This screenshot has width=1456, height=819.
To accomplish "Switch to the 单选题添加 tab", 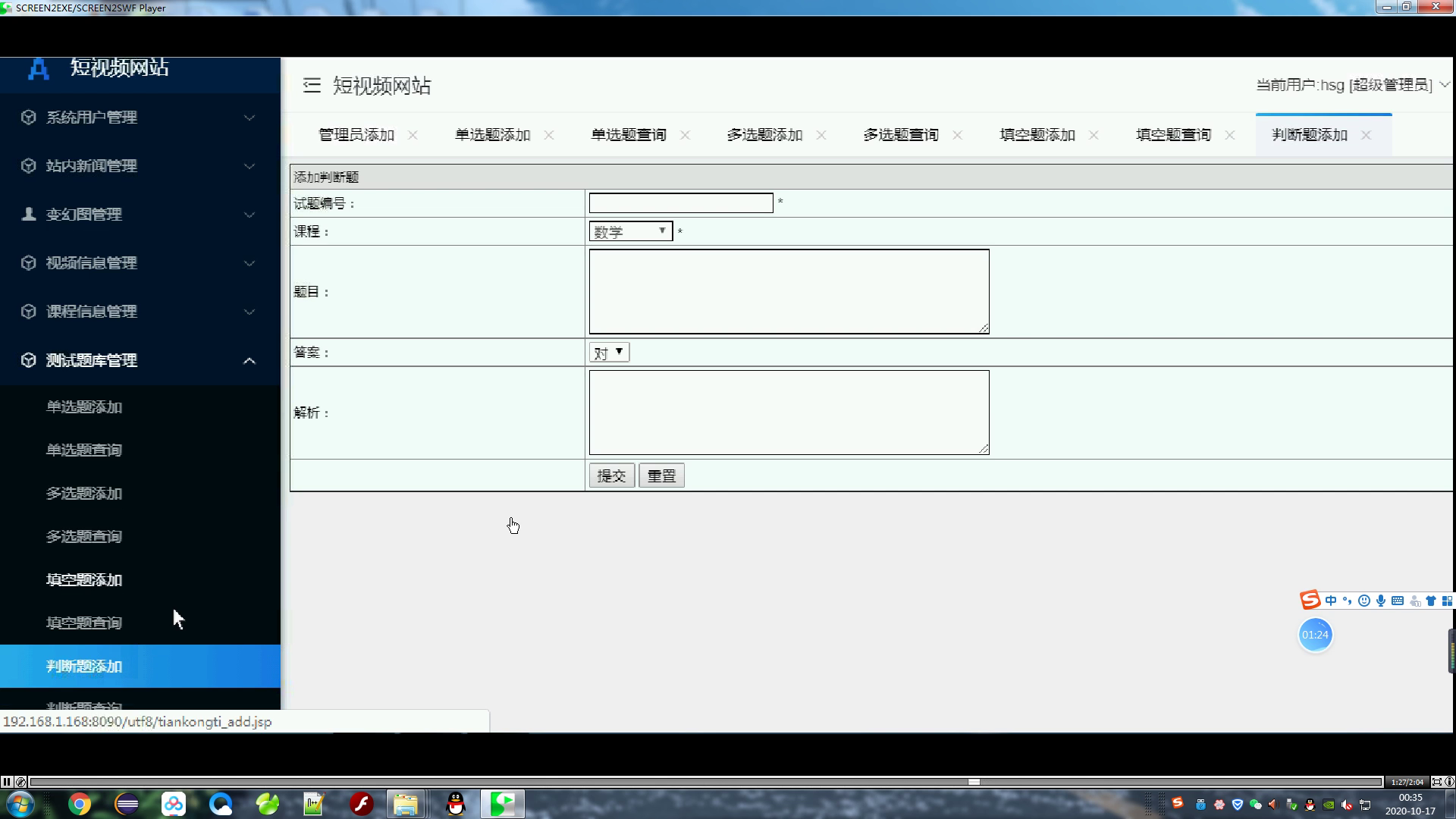I will click(x=493, y=135).
